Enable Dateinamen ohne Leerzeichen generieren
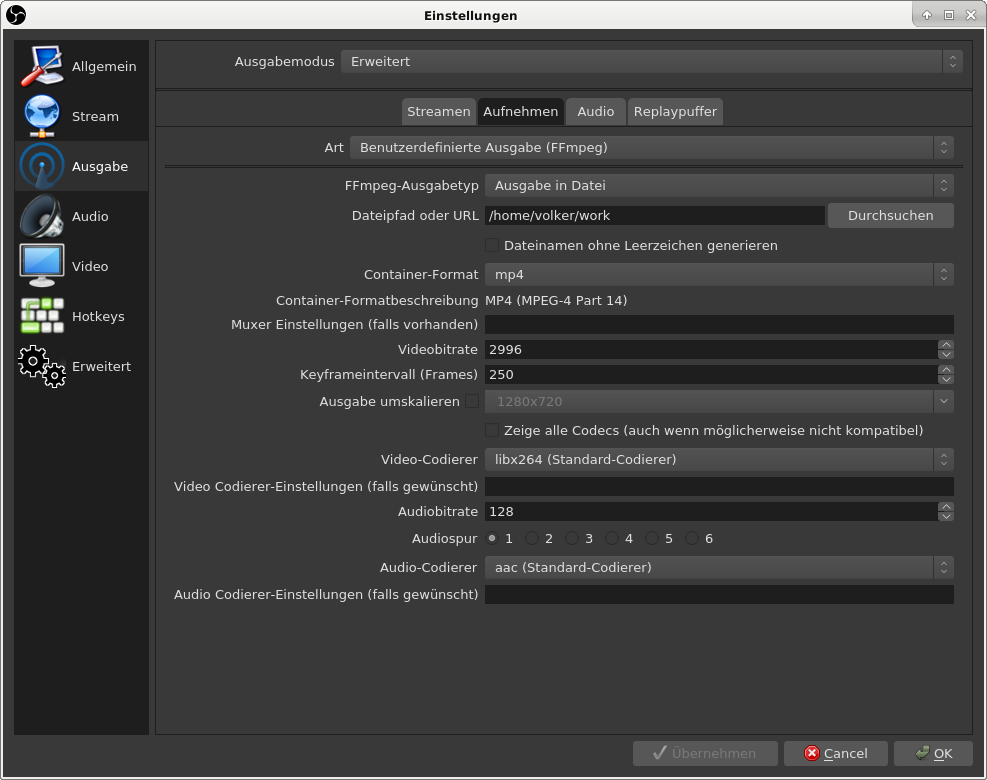Image resolution: width=987 pixels, height=780 pixels. point(492,245)
